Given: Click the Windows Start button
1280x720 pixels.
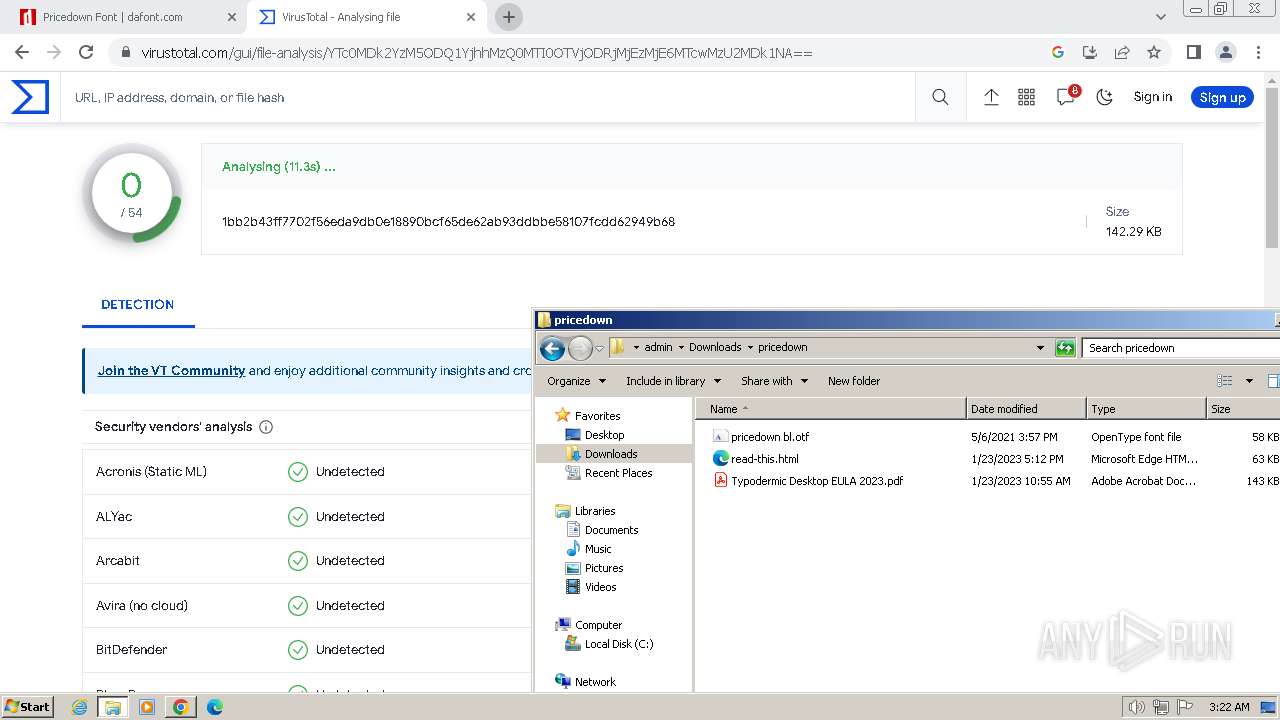Looking at the screenshot, I should (27, 707).
